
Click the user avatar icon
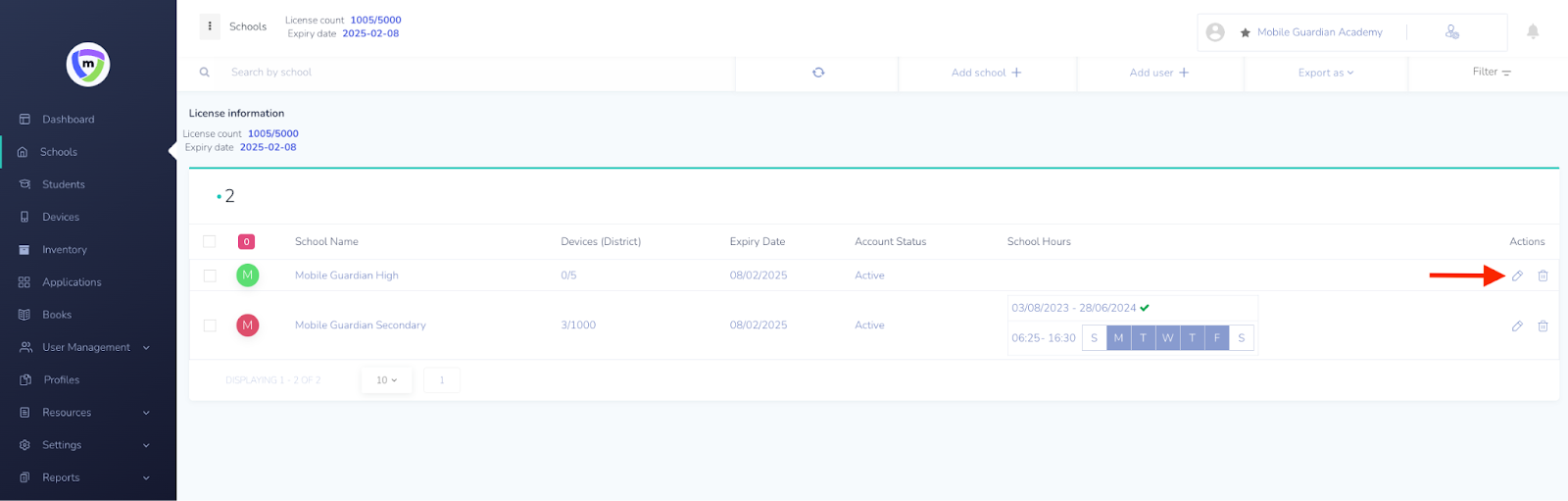click(1215, 32)
